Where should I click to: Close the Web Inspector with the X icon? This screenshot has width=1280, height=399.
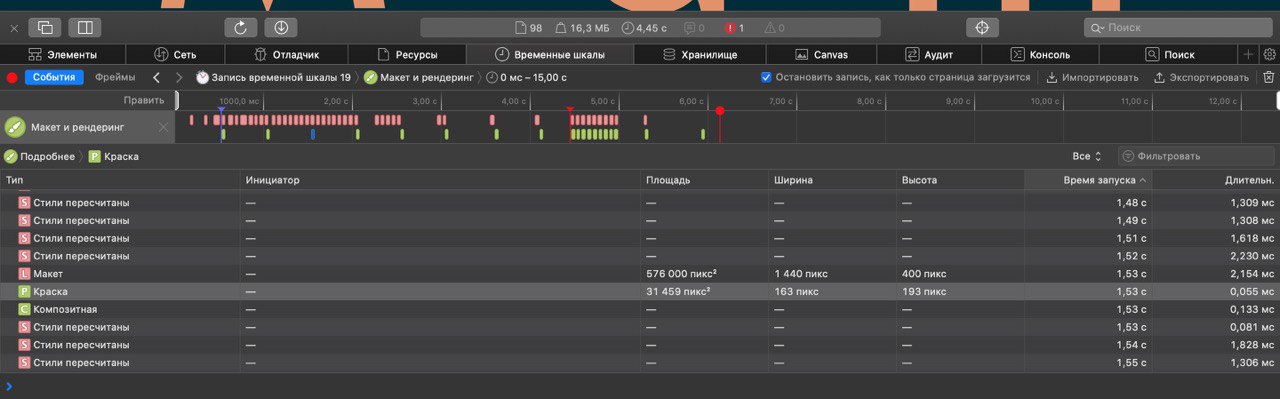tap(14, 28)
